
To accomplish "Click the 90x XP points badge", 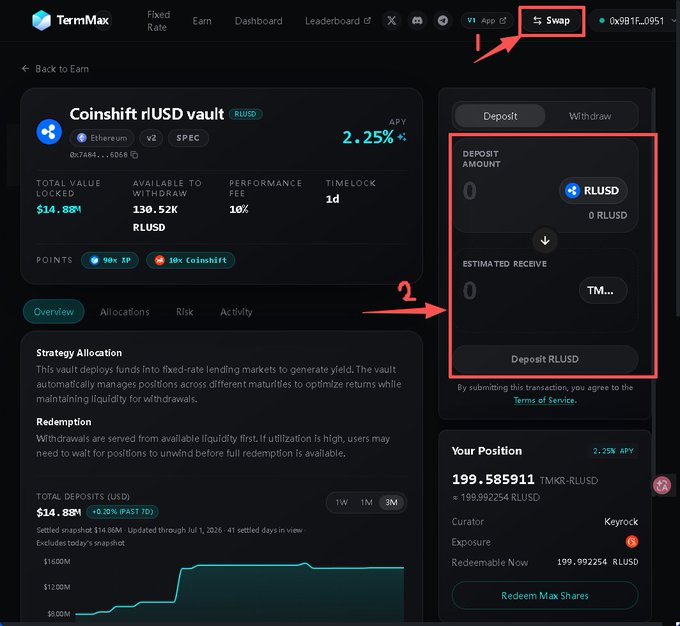I will [110, 260].
